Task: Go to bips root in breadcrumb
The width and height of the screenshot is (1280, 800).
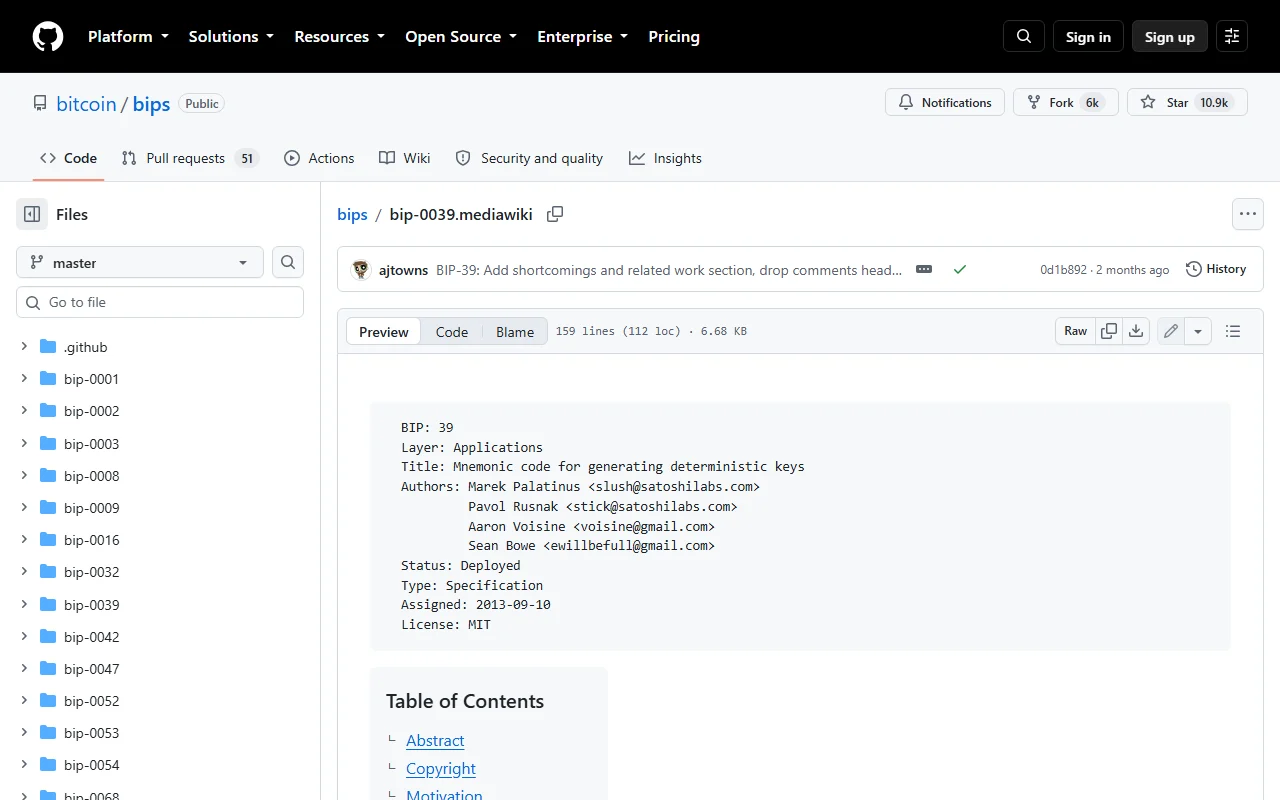Action: pyautogui.click(x=352, y=214)
